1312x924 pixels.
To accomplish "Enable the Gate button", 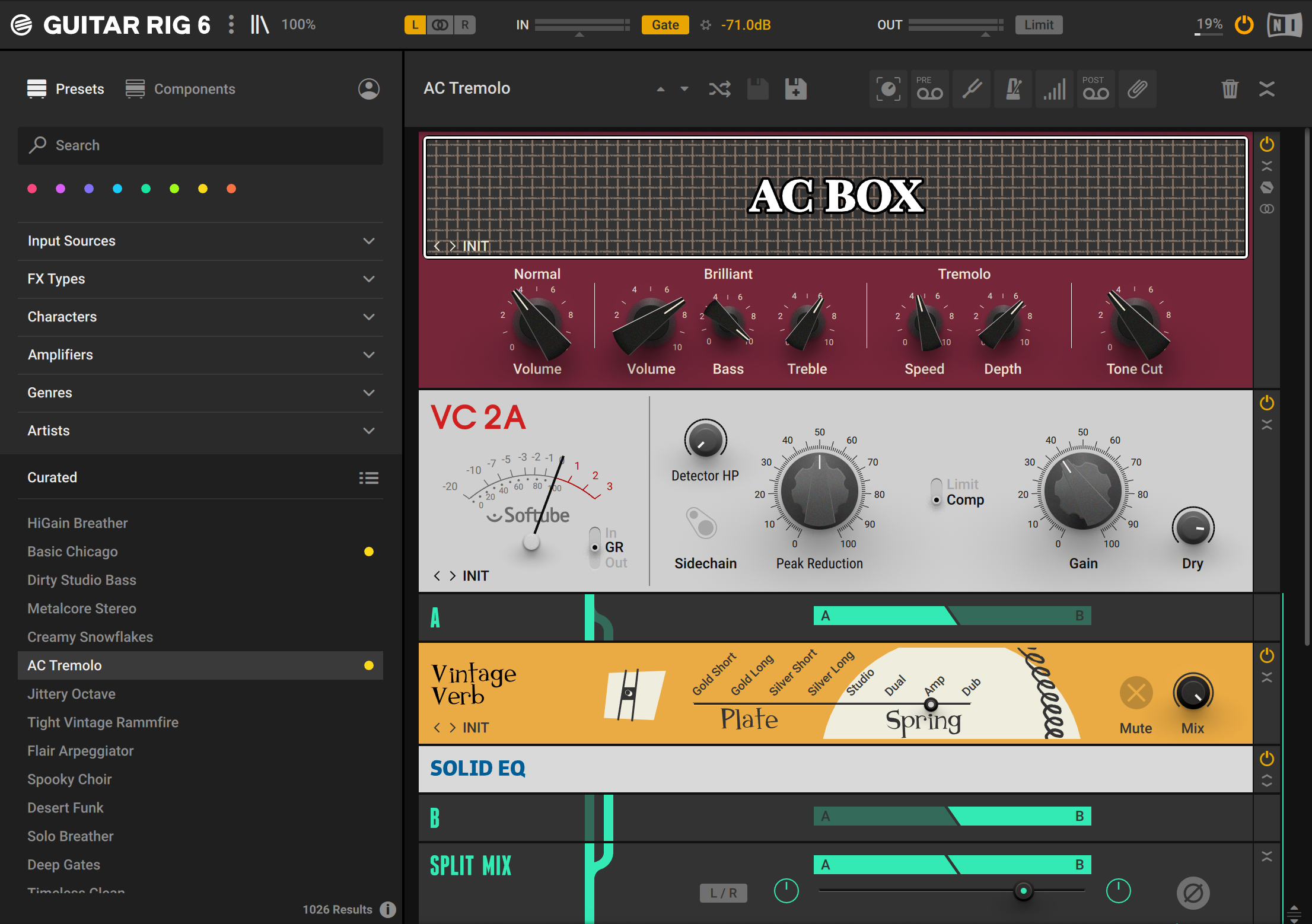I will point(665,24).
